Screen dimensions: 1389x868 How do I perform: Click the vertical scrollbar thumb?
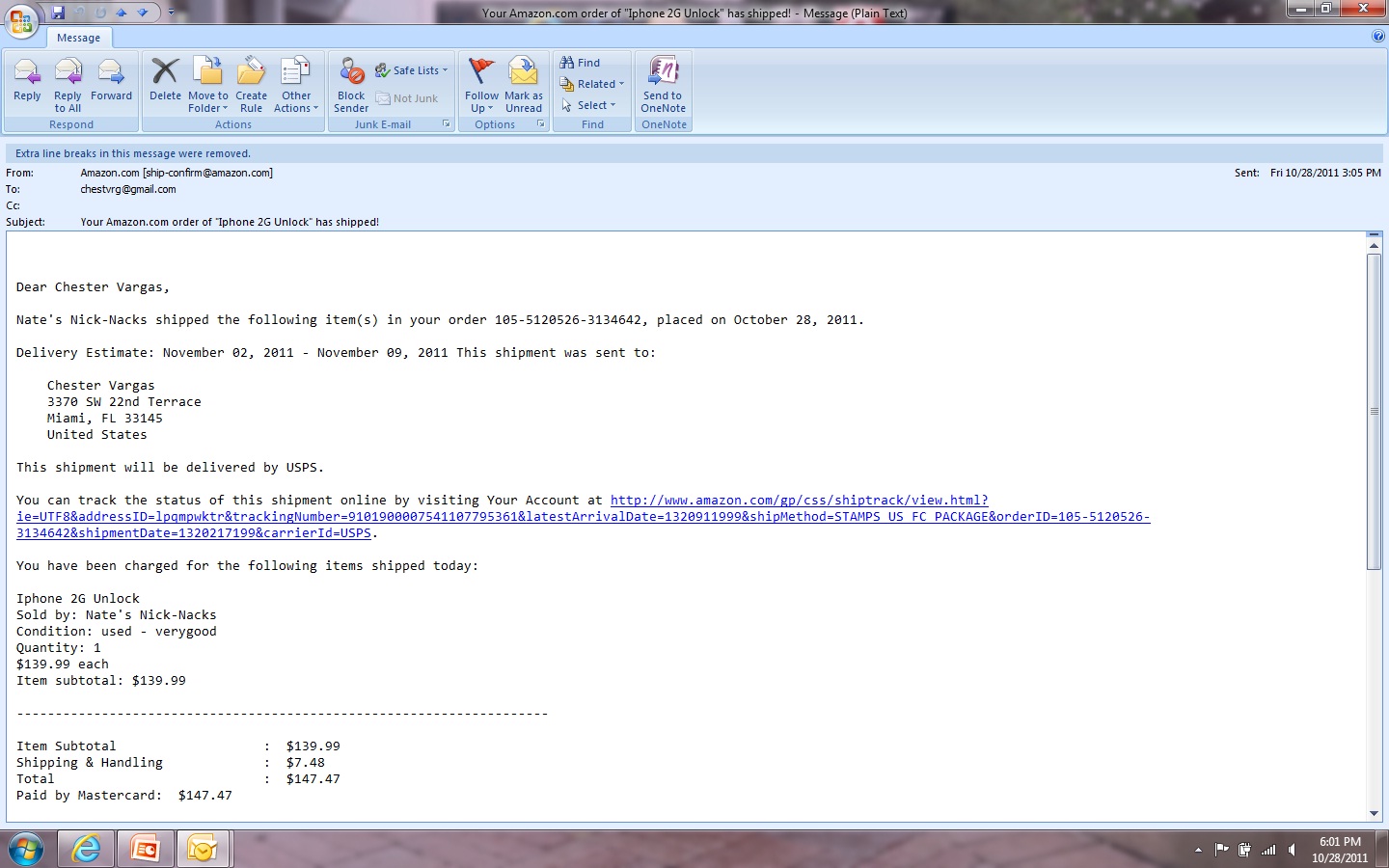(x=1374, y=412)
